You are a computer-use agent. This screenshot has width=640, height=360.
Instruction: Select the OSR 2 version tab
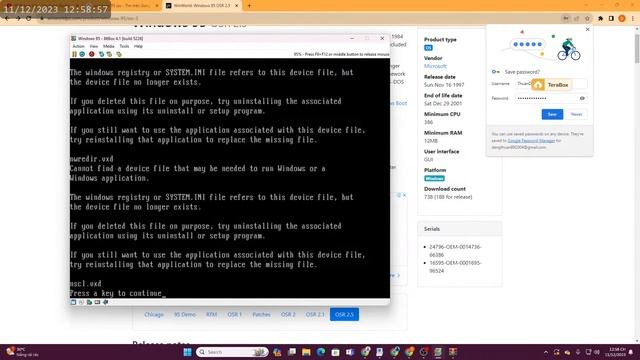288,315
